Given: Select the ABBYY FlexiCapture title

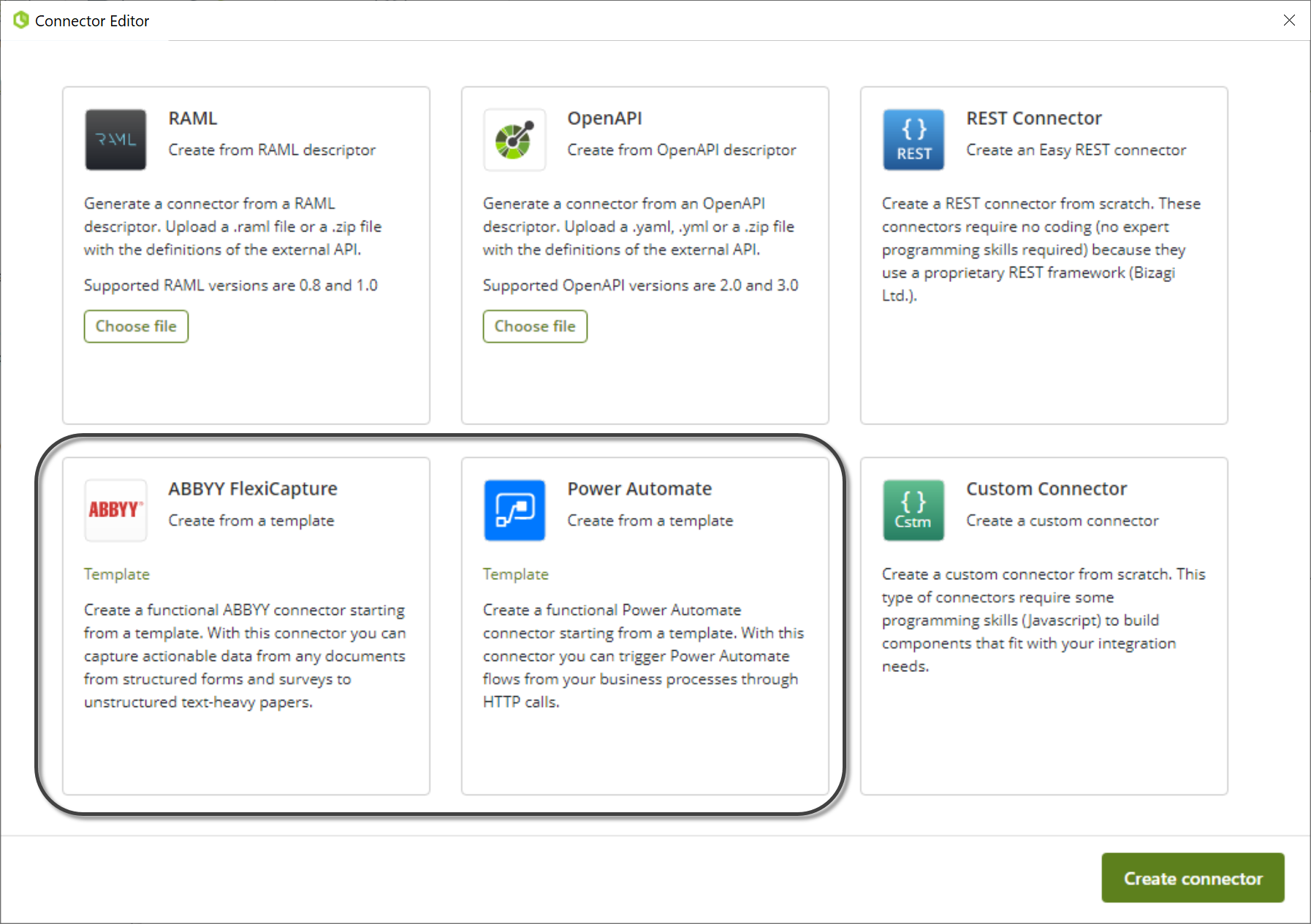Looking at the screenshot, I should coord(253,489).
